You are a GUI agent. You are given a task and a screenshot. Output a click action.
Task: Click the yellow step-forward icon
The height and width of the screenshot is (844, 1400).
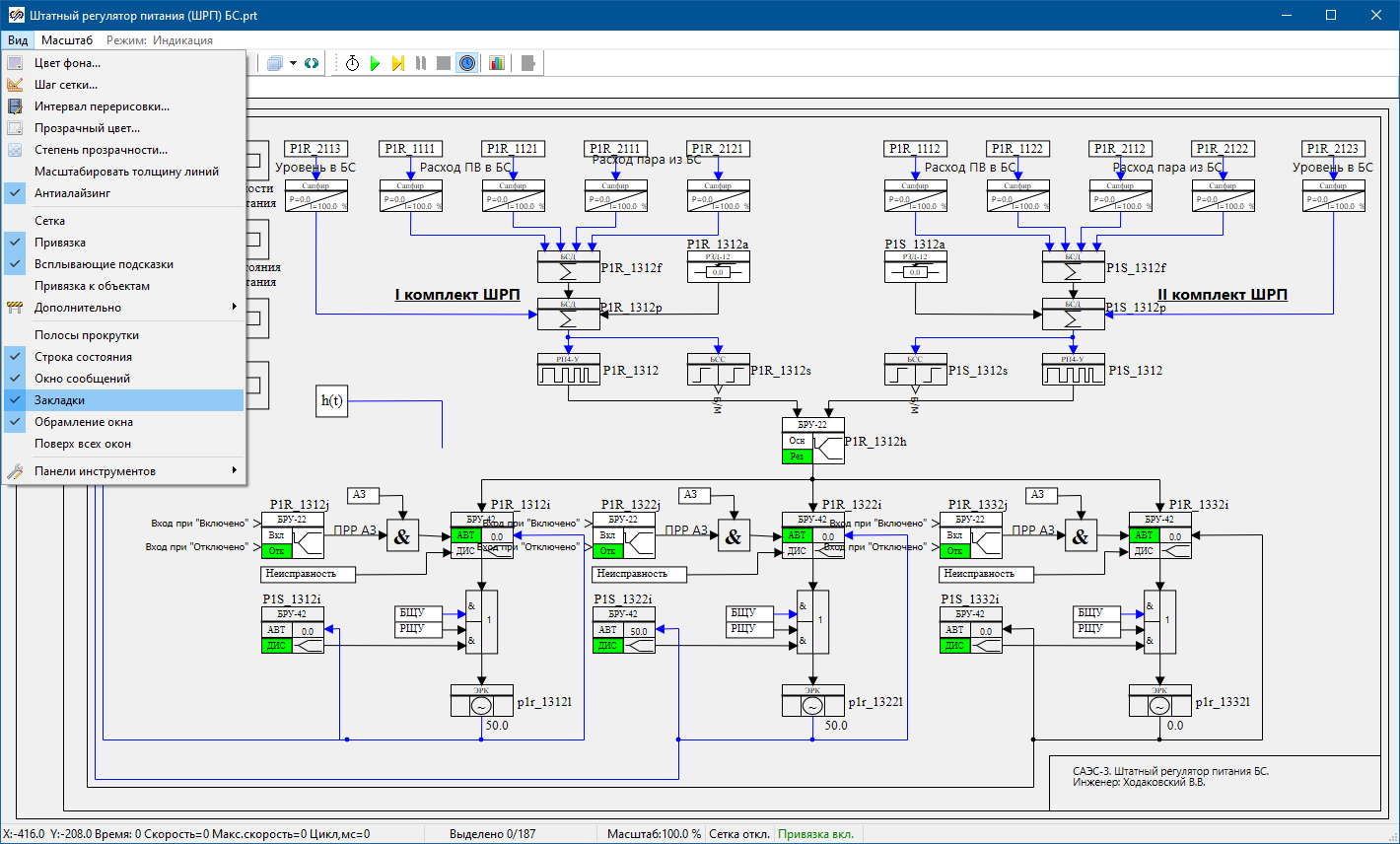[x=398, y=63]
